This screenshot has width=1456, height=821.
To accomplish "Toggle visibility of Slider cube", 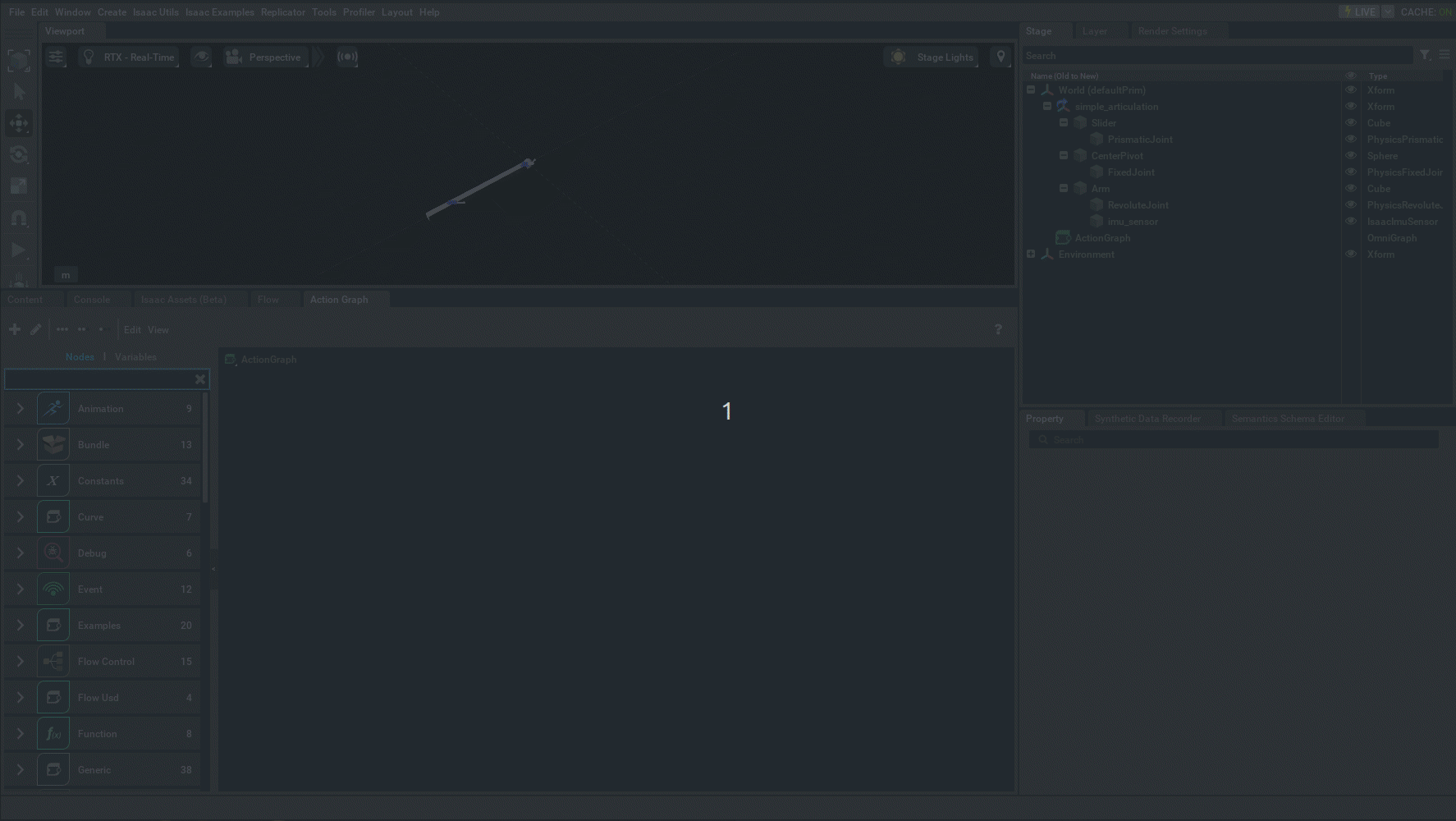I will pos(1350,123).
